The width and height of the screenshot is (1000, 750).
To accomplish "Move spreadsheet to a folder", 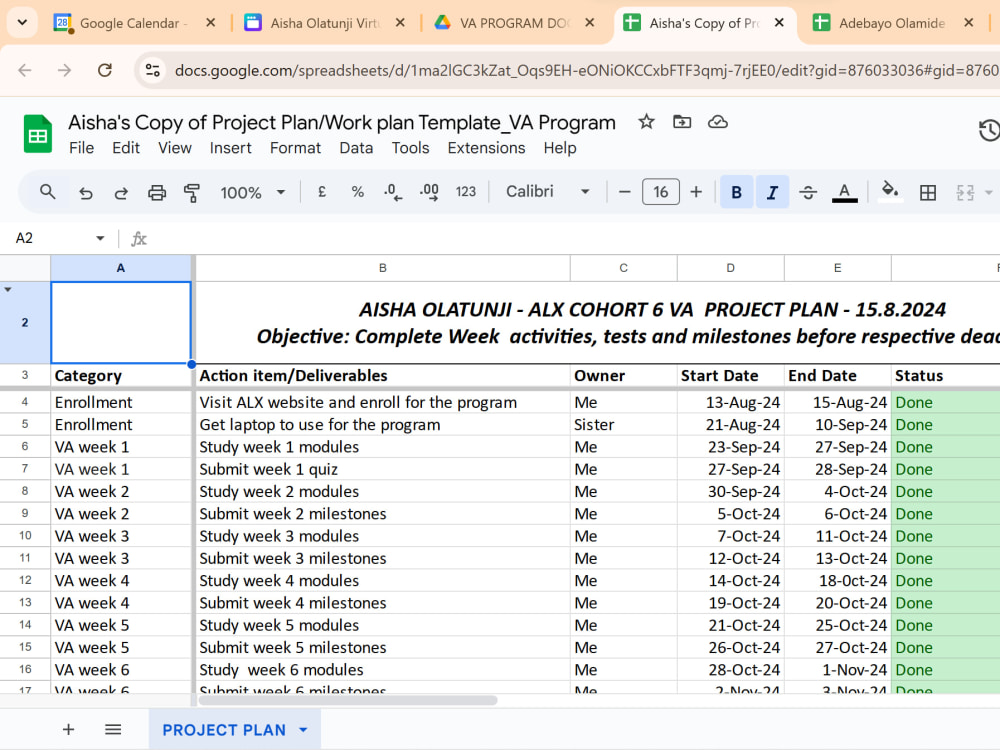I will pos(682,122).
